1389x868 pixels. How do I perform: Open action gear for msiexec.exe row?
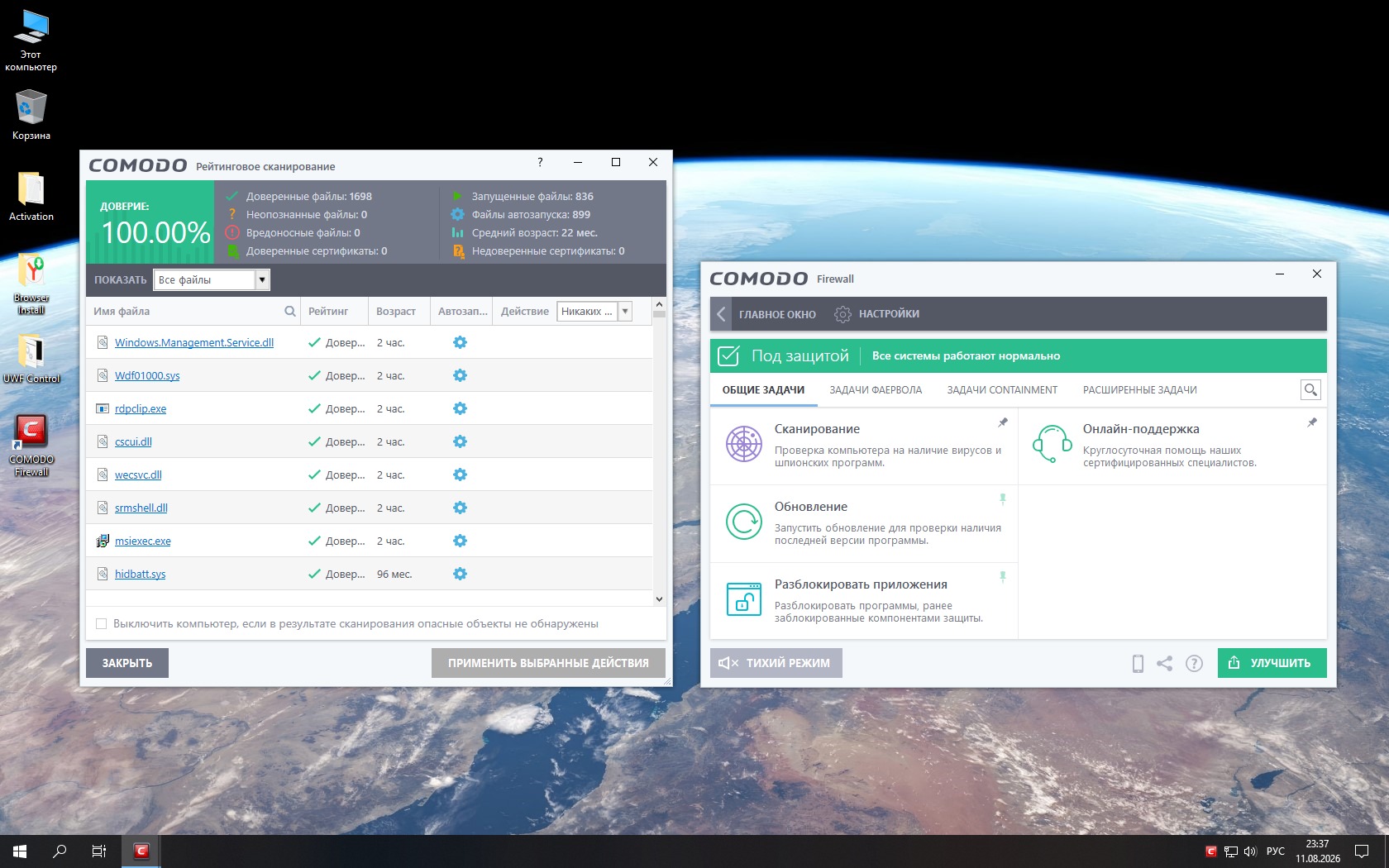click(x=461, y=541)
